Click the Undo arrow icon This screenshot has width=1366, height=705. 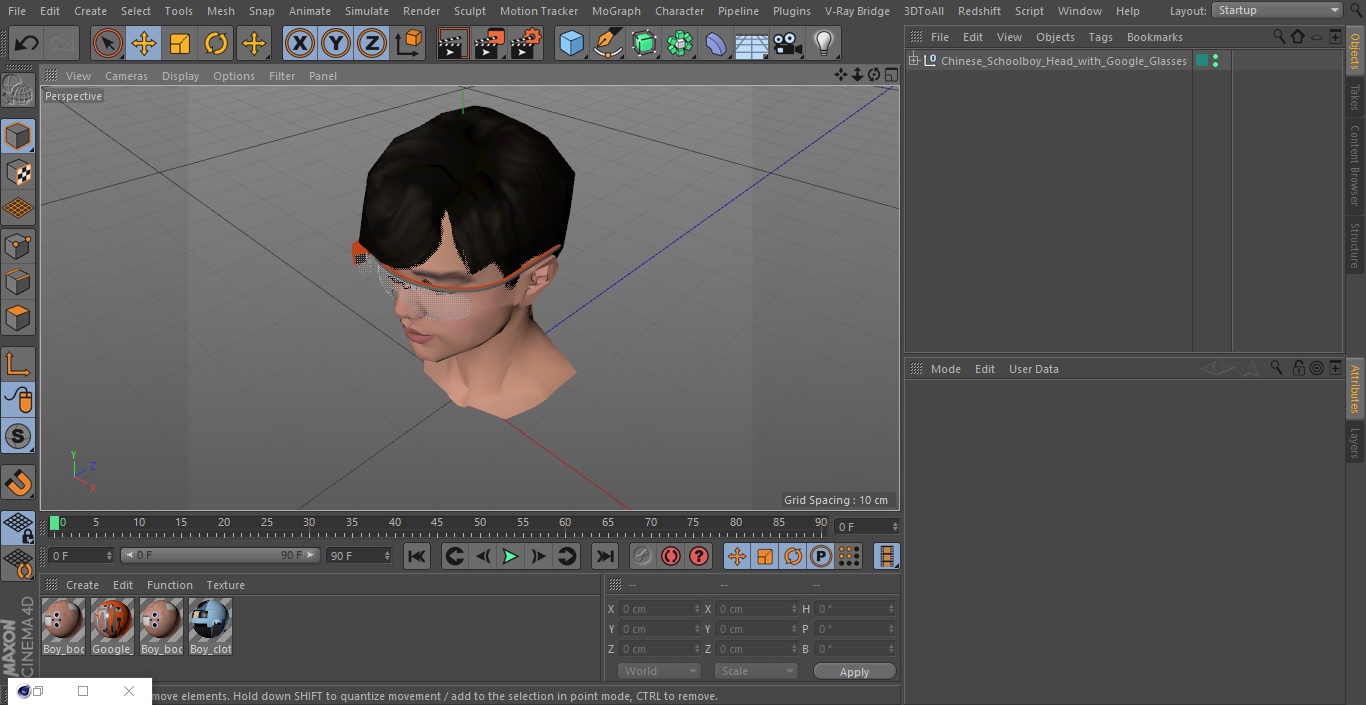pos(27,43)
